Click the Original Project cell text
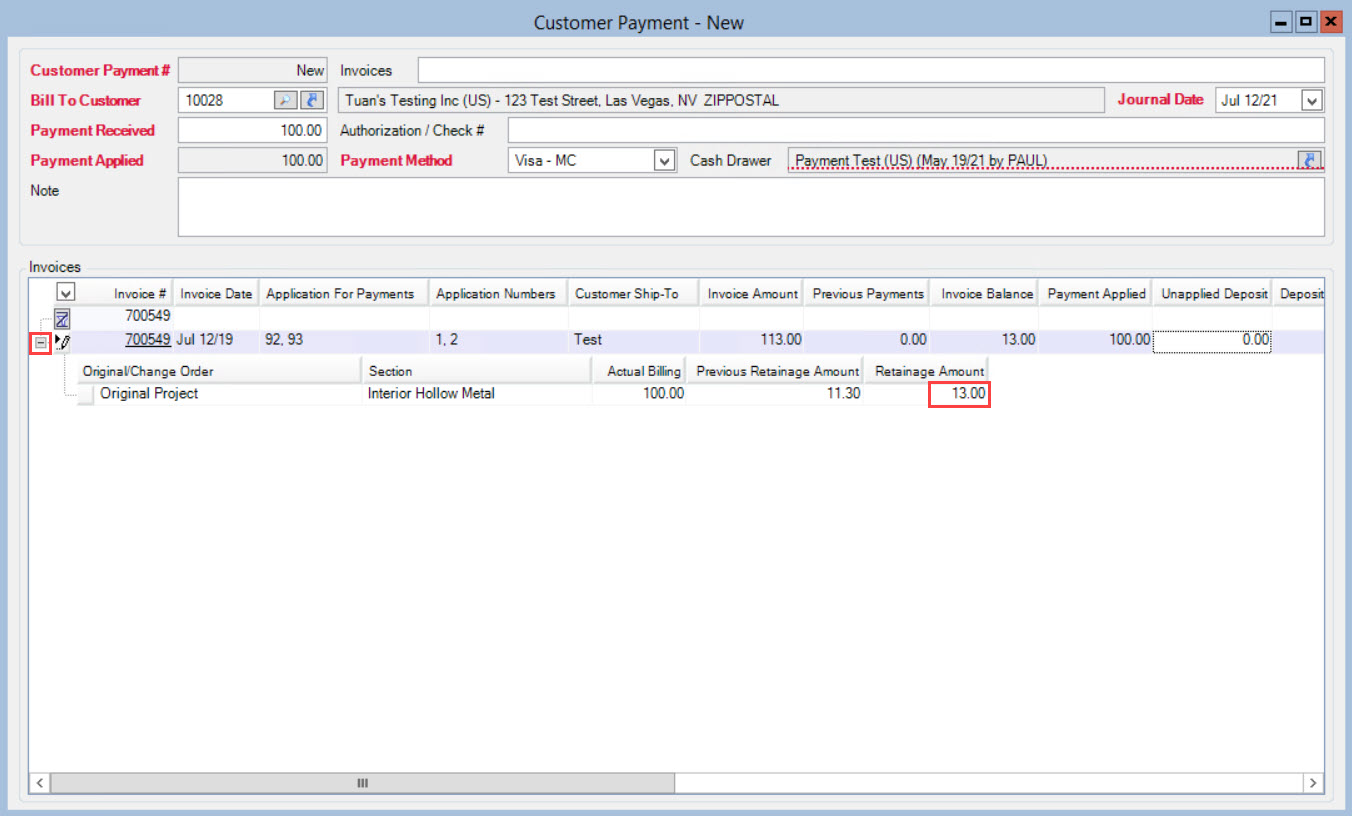 [x=149, y=394]
